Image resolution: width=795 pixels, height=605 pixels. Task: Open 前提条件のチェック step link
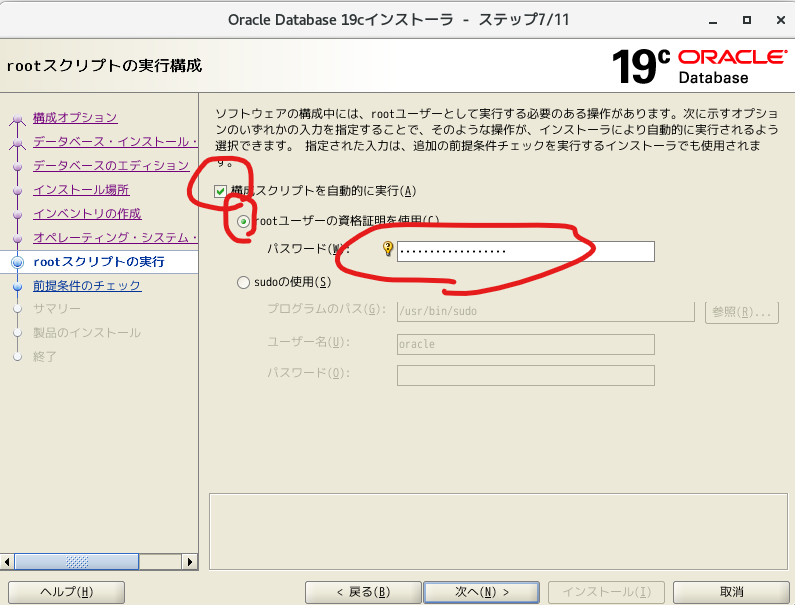point(87,286)
